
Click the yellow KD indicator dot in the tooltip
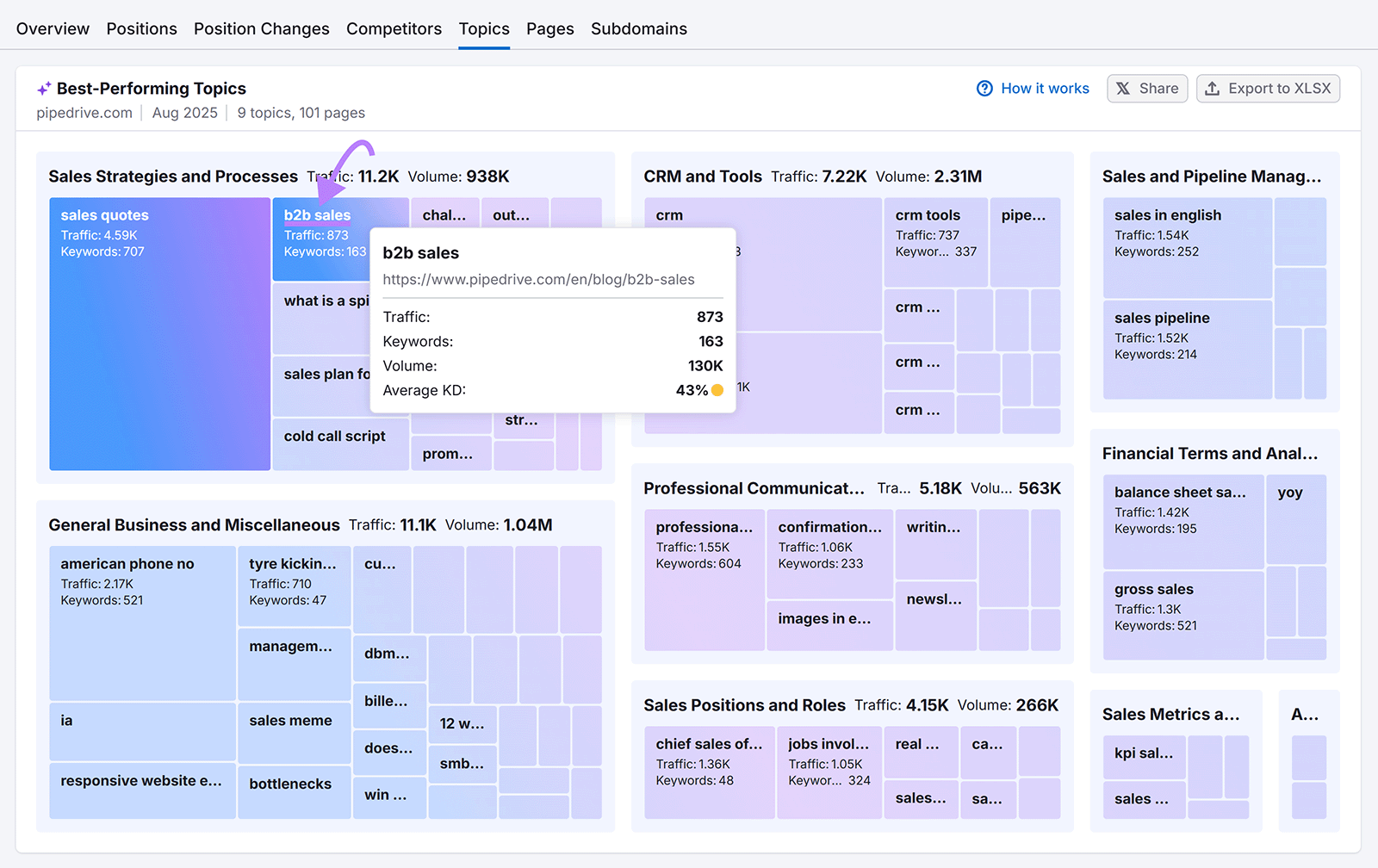(716, 390)
